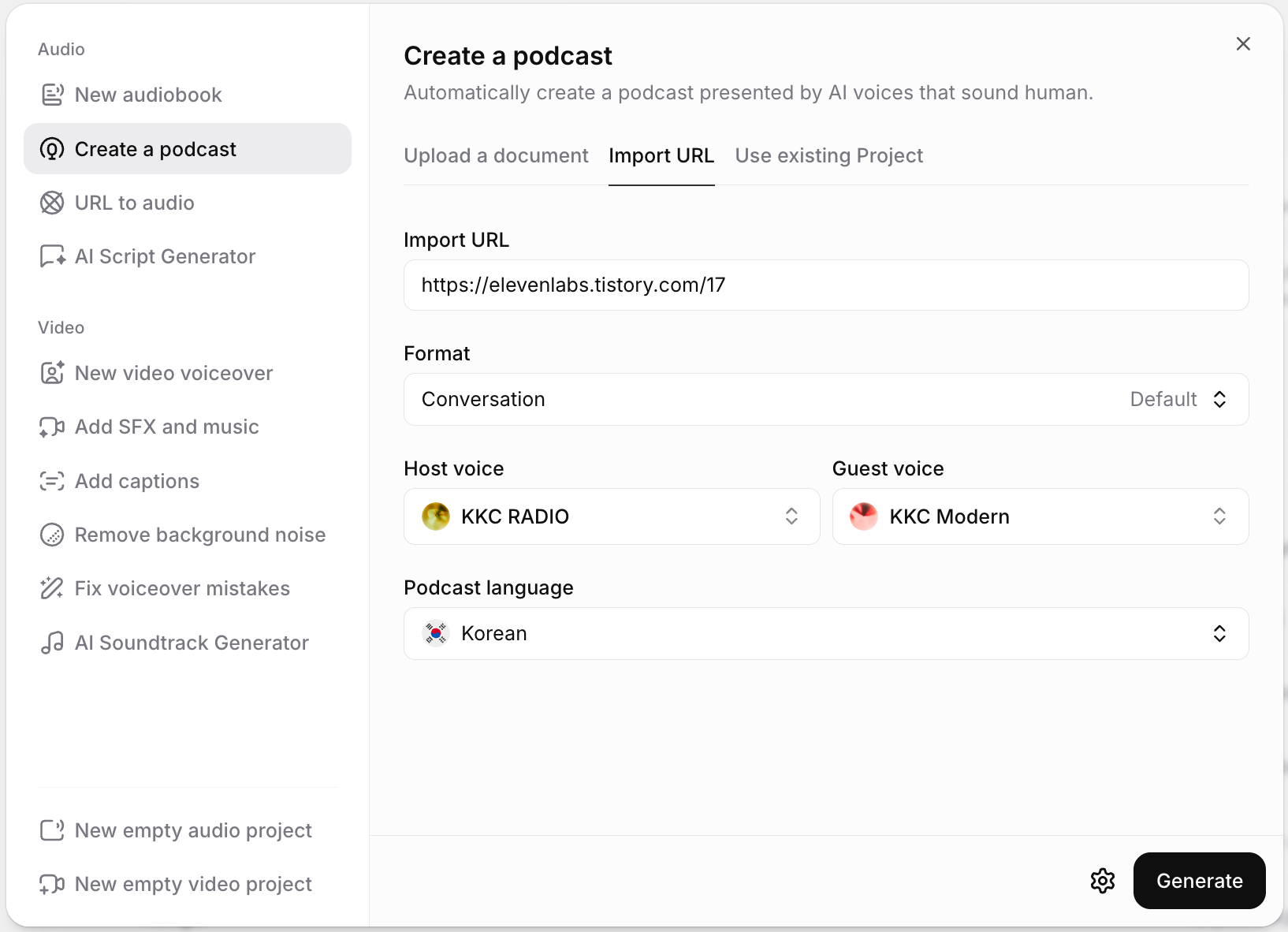Image resolution: width=1288 pixels, height=932 pixels.
Task: Click the Generate button
Action: pos(1198,881)
